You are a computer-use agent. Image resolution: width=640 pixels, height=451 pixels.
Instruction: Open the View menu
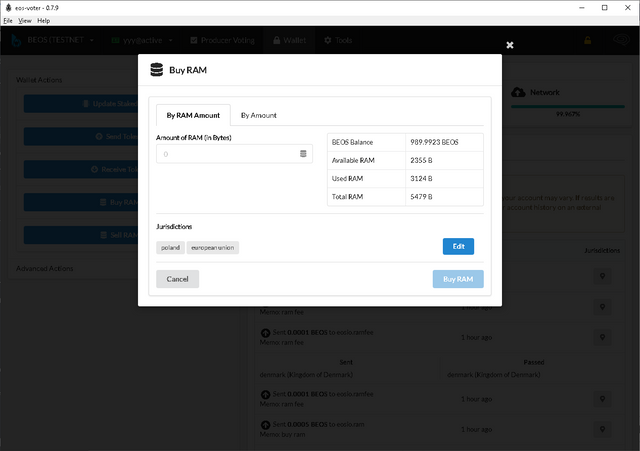tap(24, 20)
